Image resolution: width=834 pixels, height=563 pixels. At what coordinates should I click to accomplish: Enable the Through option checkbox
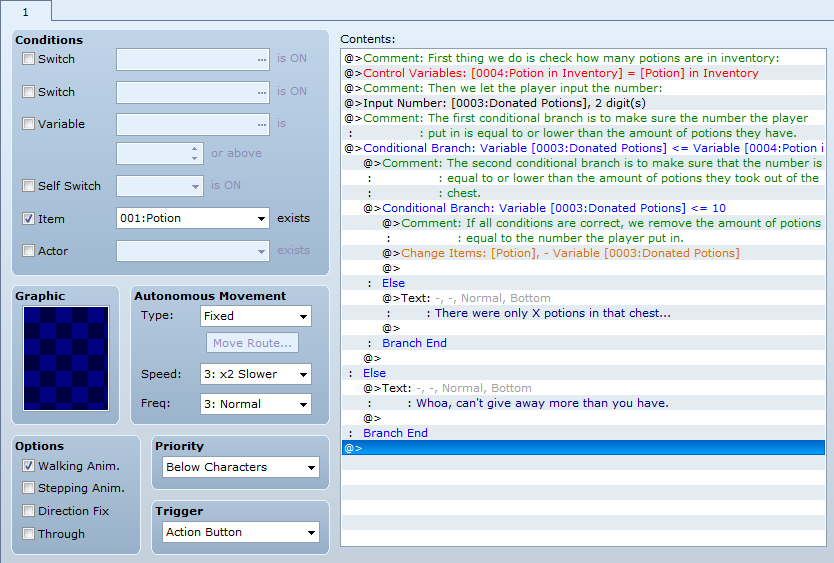tap(29, 534)
